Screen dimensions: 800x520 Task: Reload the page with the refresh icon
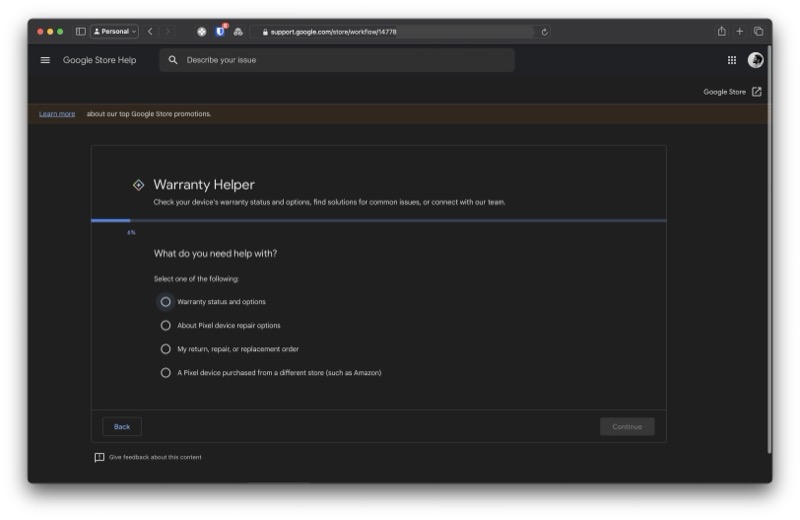click(x=544, y=32)
